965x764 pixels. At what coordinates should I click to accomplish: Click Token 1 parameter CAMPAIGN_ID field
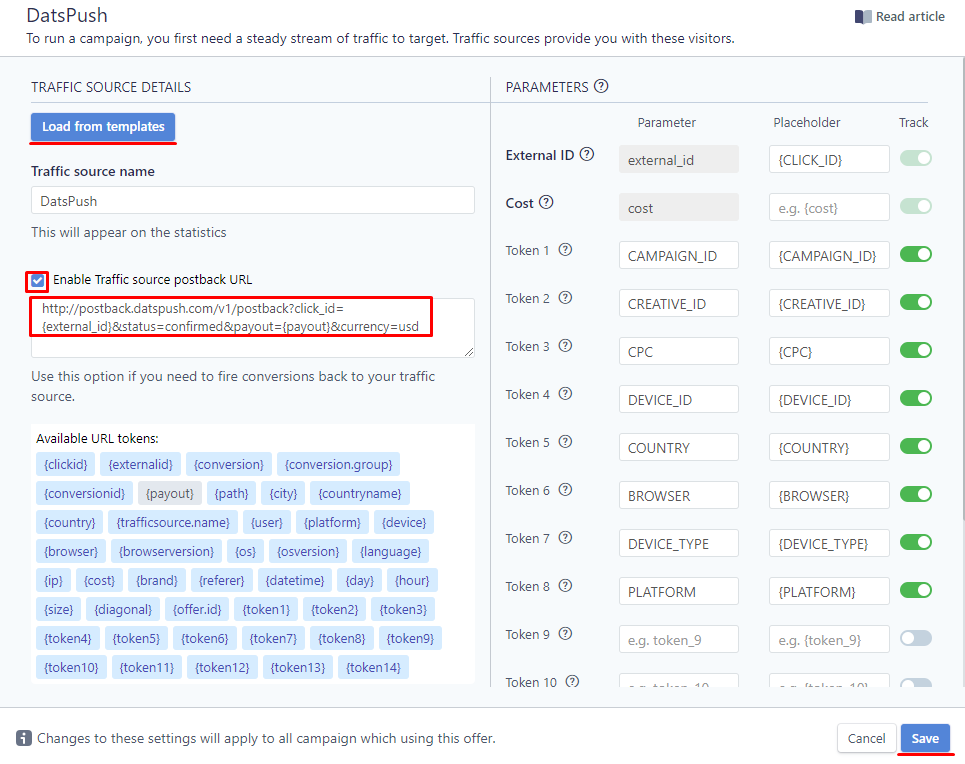pos(679,255)
